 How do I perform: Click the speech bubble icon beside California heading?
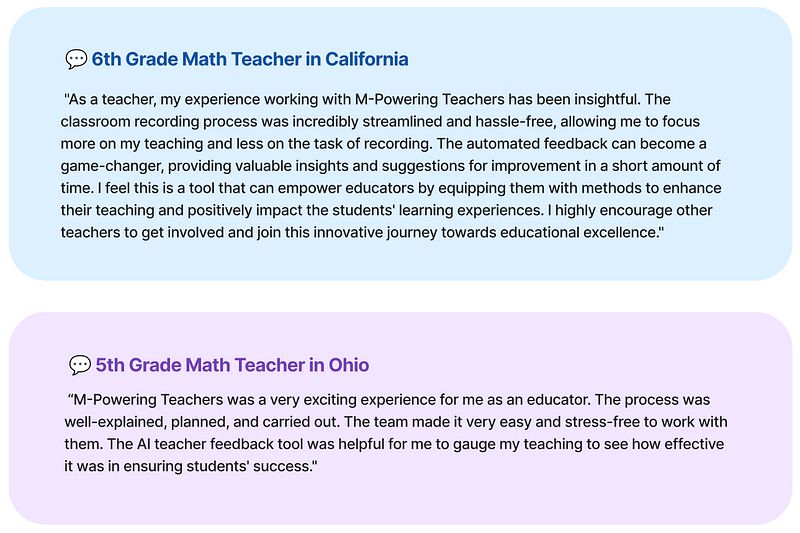click(76, 60)
